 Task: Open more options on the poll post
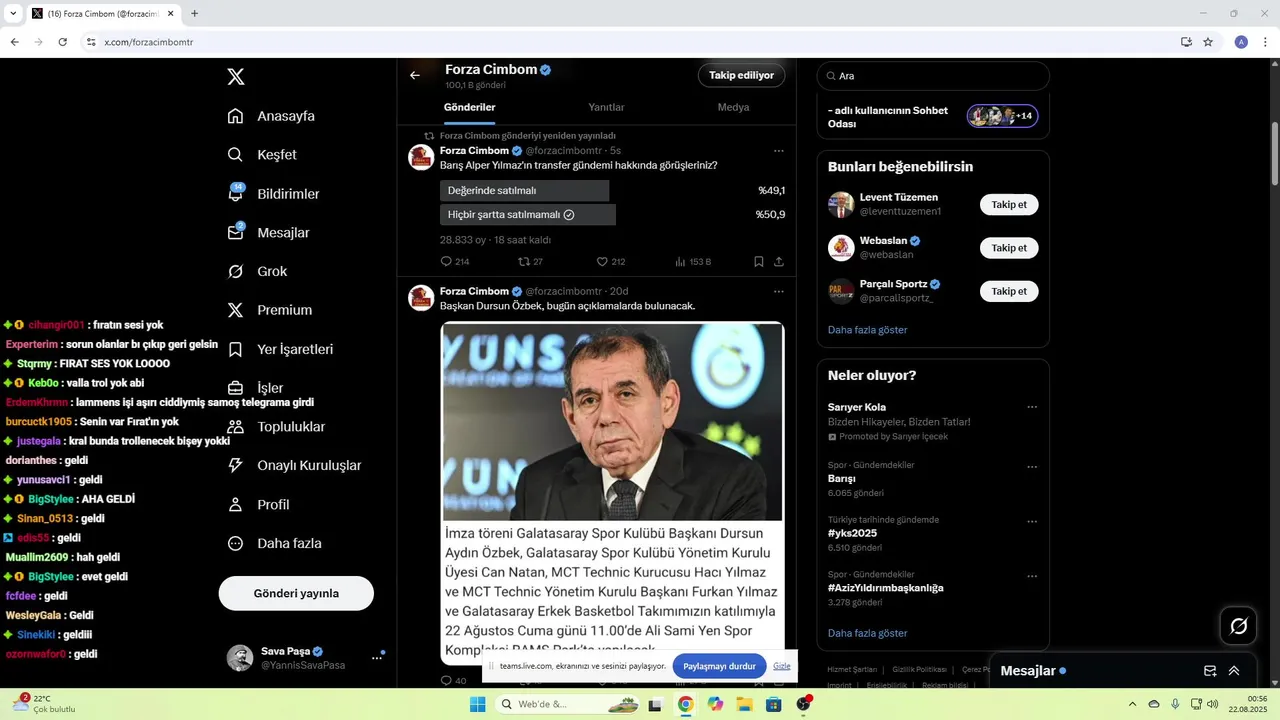tap(779, 151)
